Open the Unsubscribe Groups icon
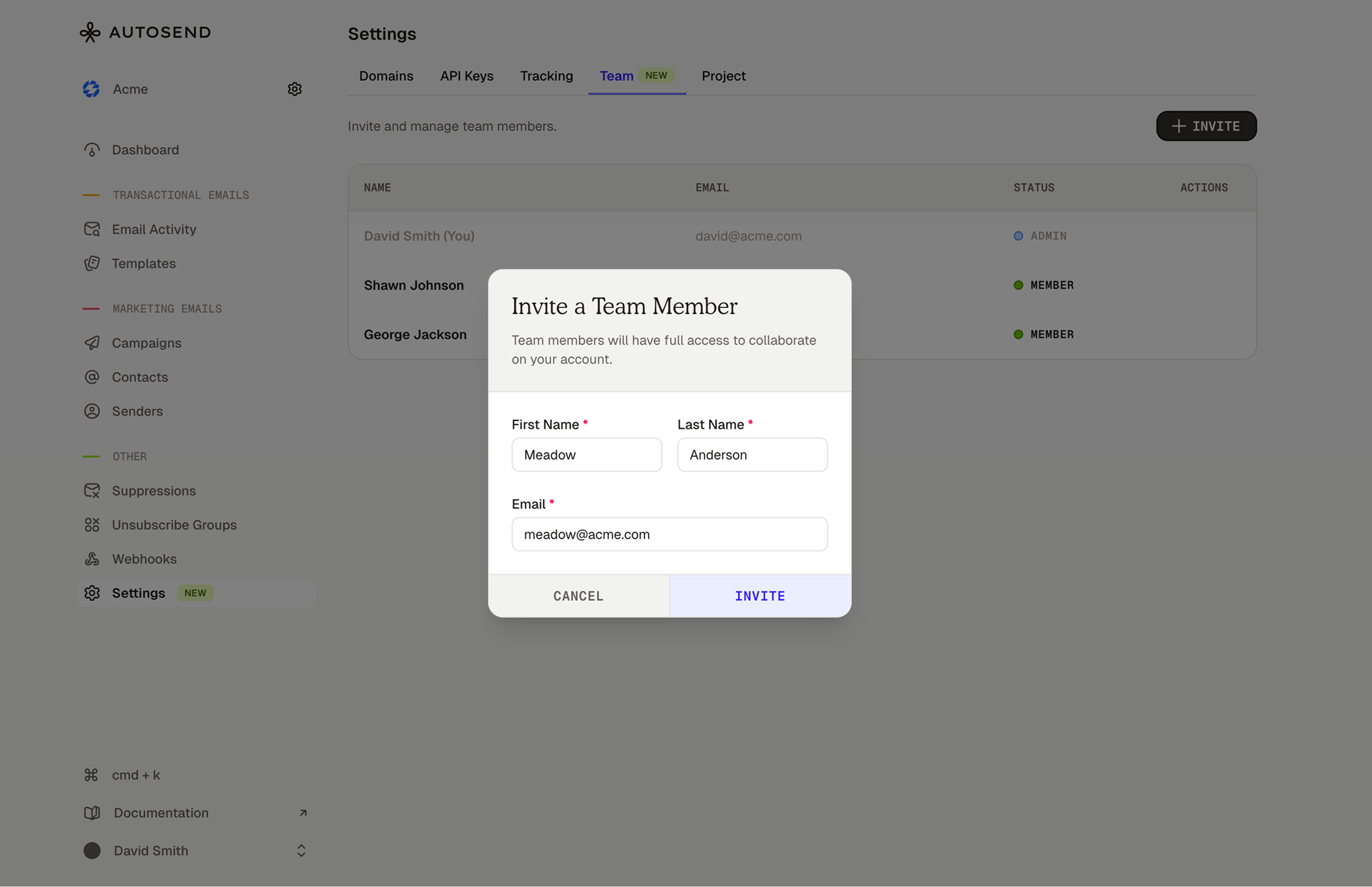 click(x=92, y=524)
